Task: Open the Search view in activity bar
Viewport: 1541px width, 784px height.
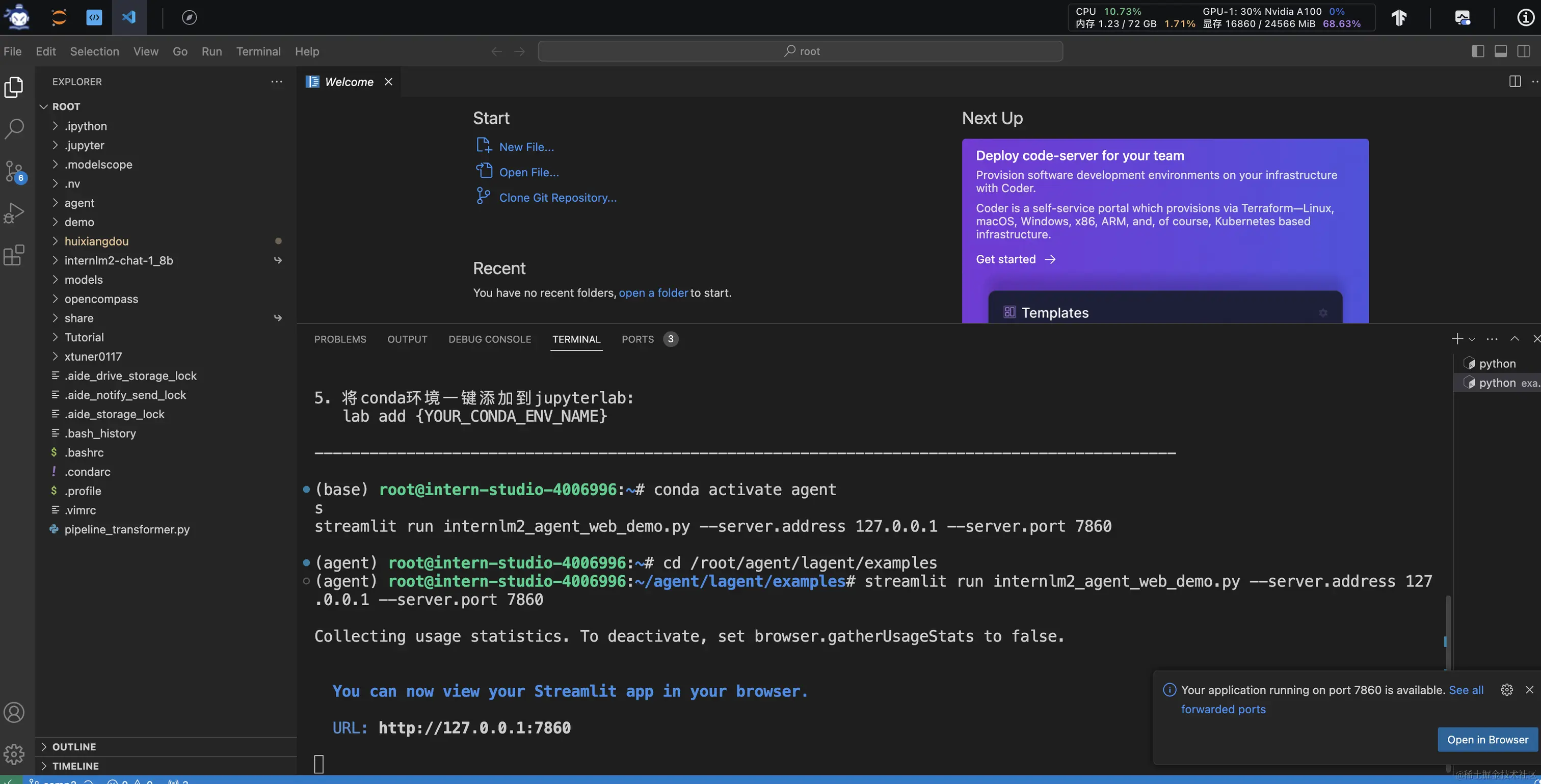Action: point(14,128)
